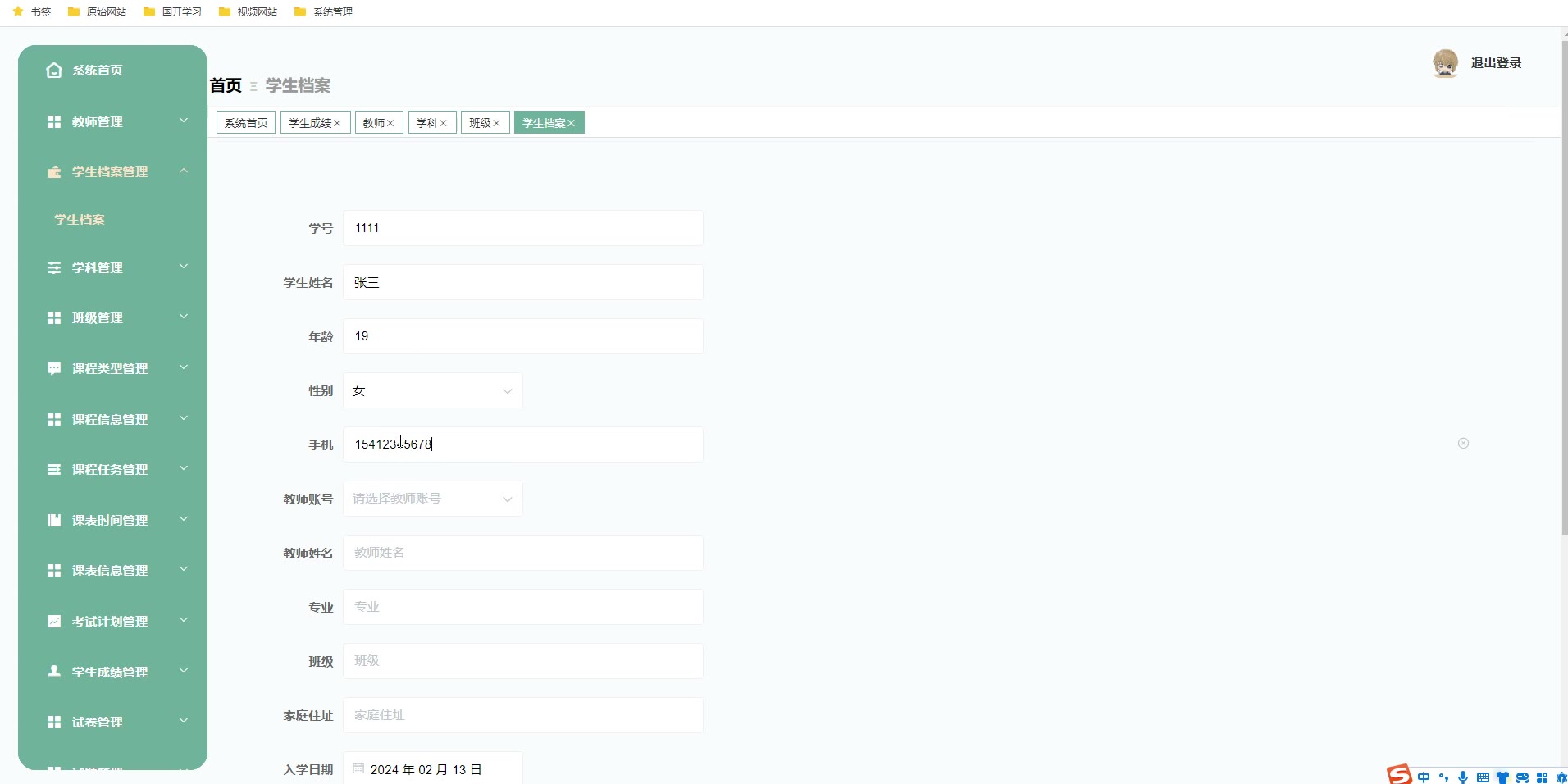Click the 学号 input field containing 1111

523,228
